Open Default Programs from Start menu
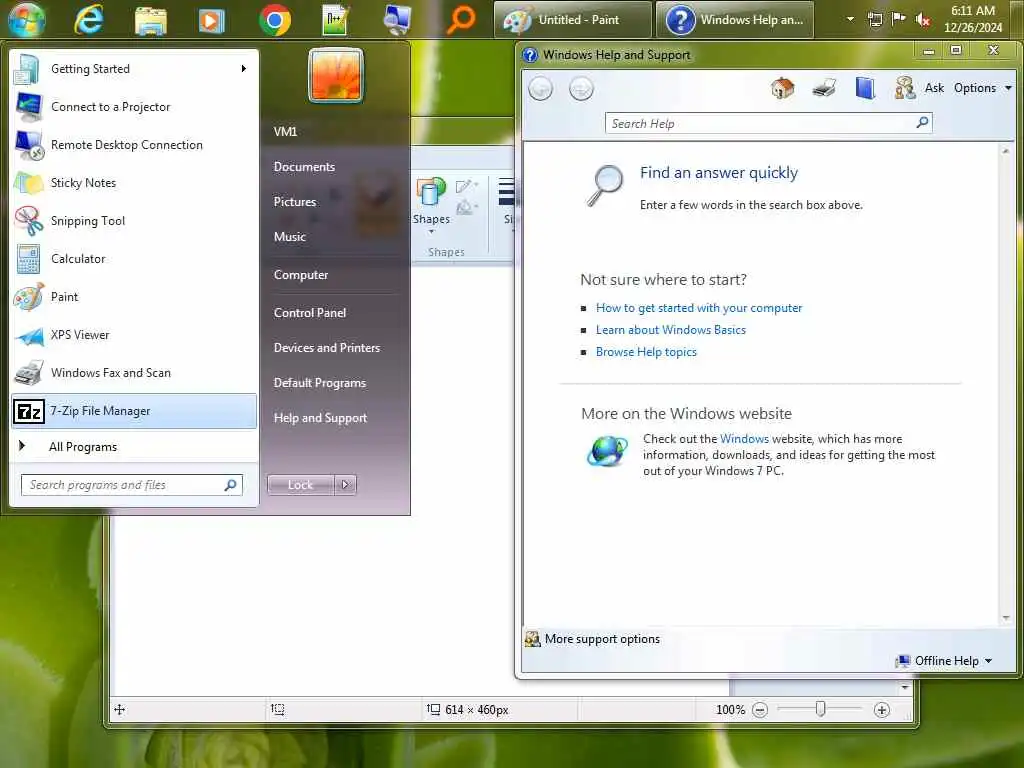Viewport: 1024px width, 768px height. (x=319, y=383)
